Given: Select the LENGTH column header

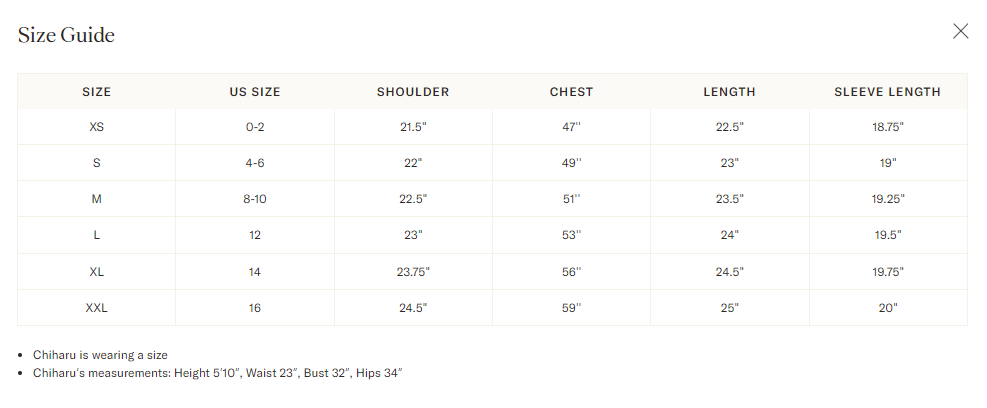Looking at the screenshot, I should (x=729, y=92).
